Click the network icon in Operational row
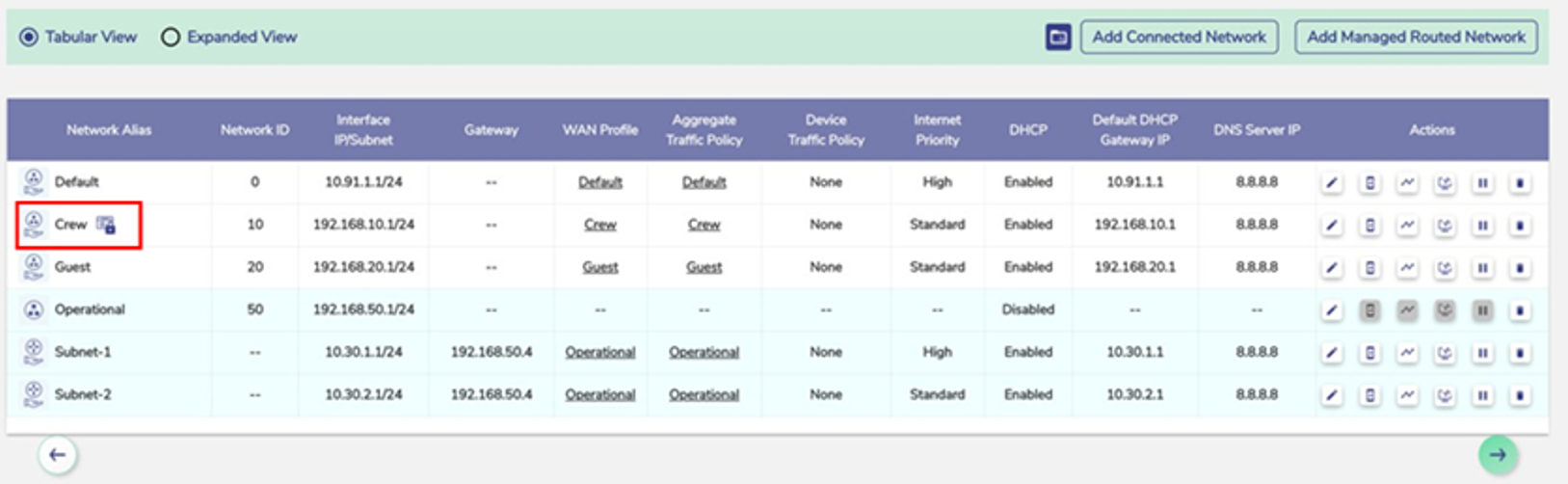 [x=34, y=309]
